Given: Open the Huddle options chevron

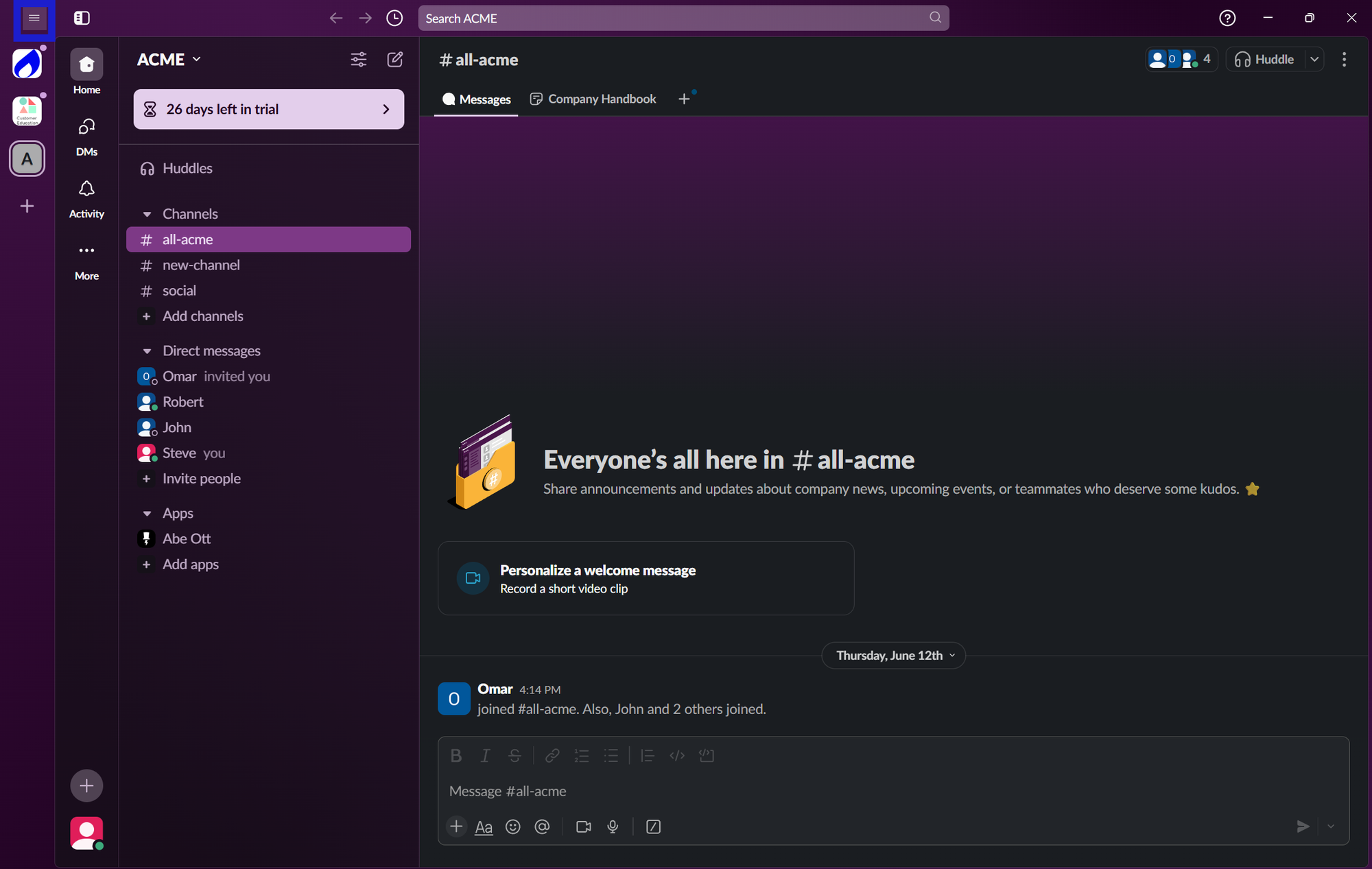Looking at the screenshot, I should tap(1315, 59).
